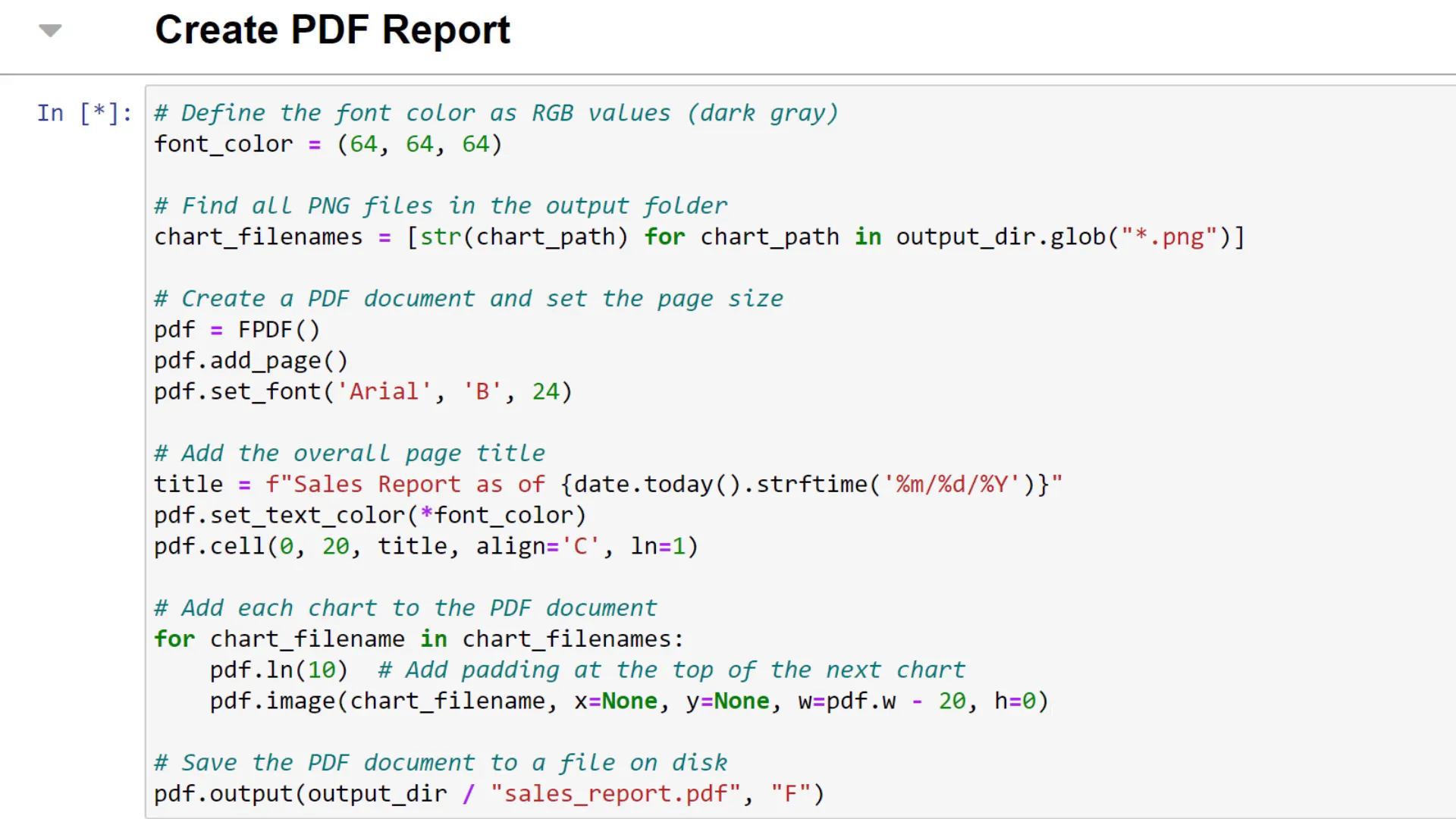This screenshot has height=819, width=1456.
Task: Click the Create a PDF document comment
Action: [469, 299]
